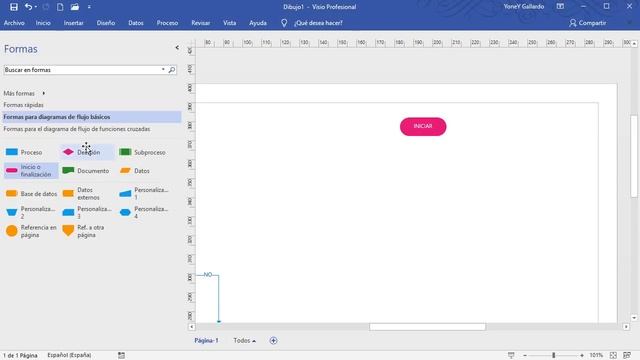
Task: Open the undo history dropdown arrow
Action: click(x=36, y=7)
